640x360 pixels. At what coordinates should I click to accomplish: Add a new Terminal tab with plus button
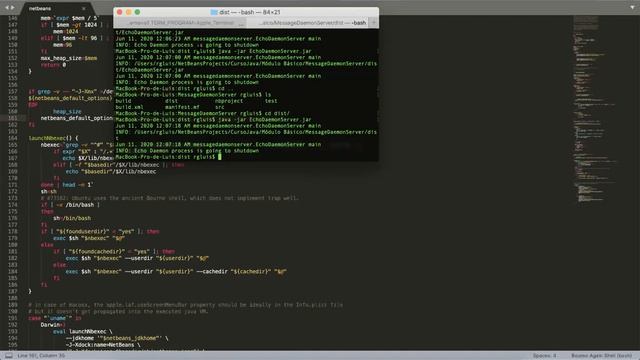373,23
